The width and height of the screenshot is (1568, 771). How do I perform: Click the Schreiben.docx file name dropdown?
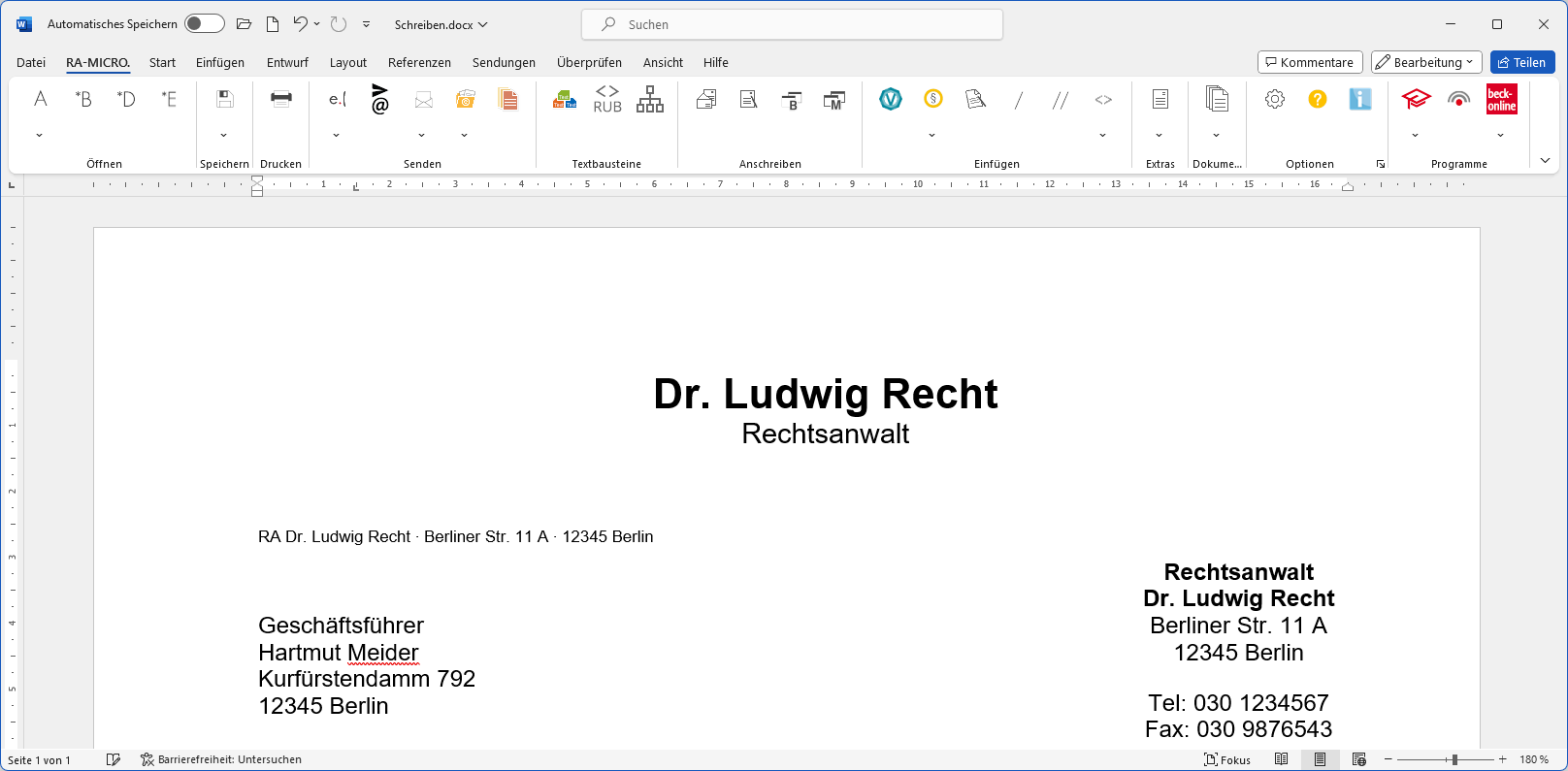click(x=441, y=24)
